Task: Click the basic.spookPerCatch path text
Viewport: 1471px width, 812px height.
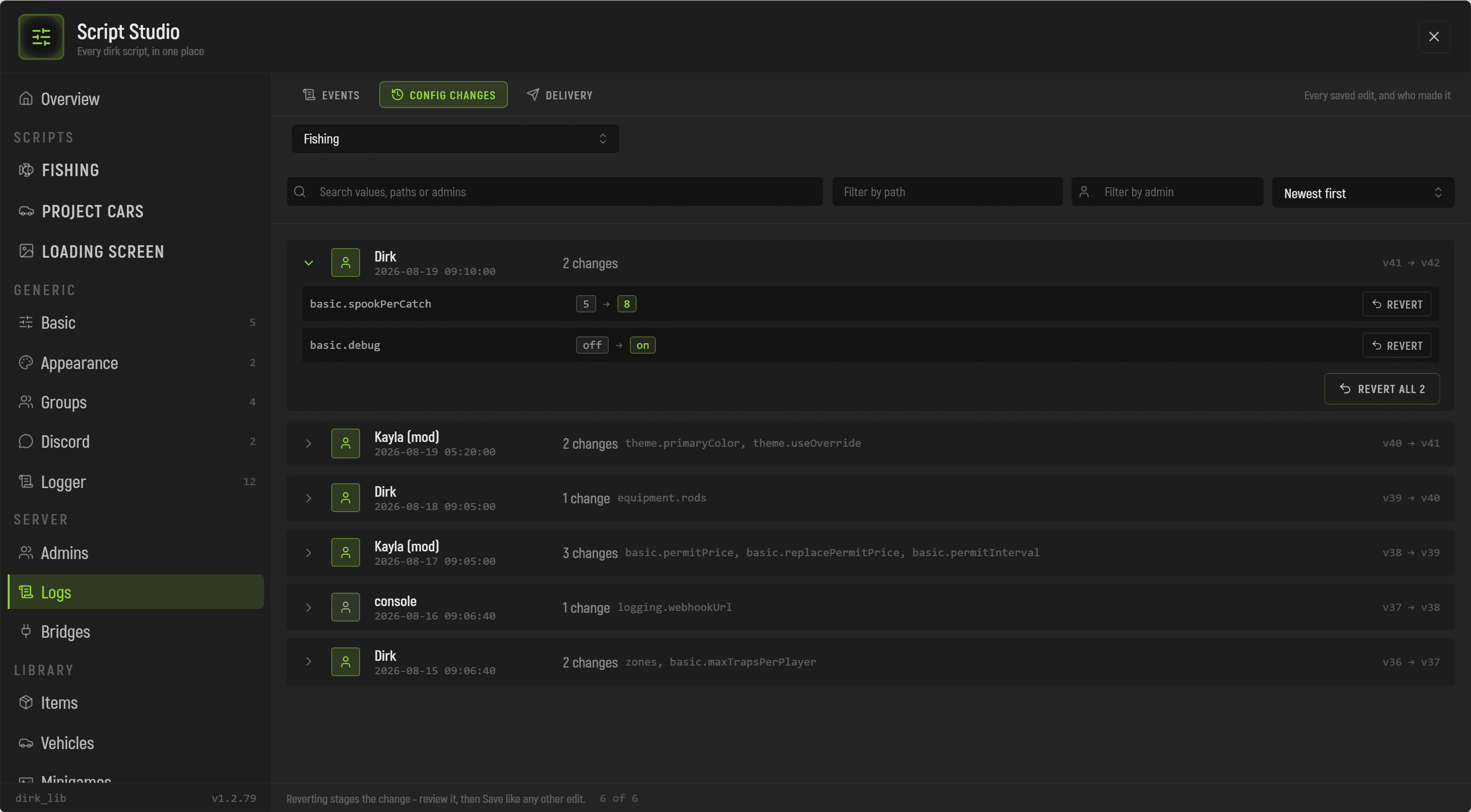Action: click(x=370, y=304)
